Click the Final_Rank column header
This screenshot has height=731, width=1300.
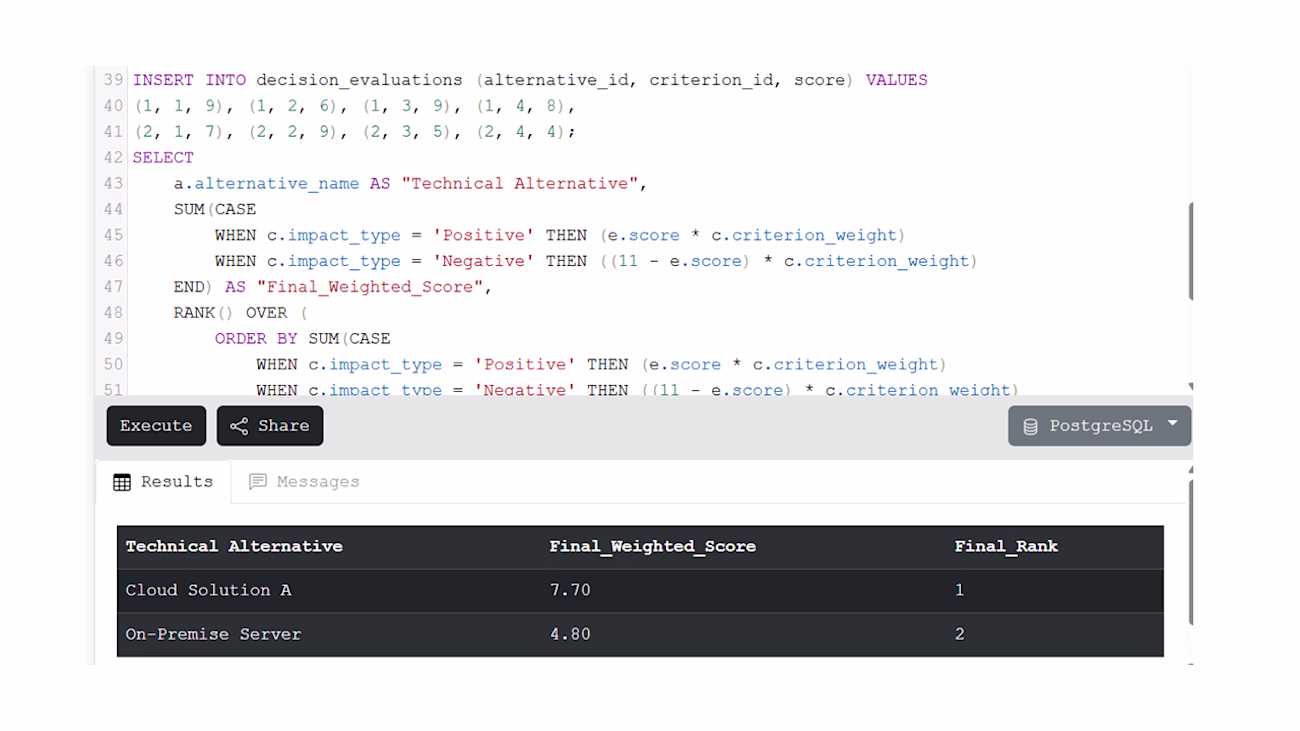point(1006,547)
